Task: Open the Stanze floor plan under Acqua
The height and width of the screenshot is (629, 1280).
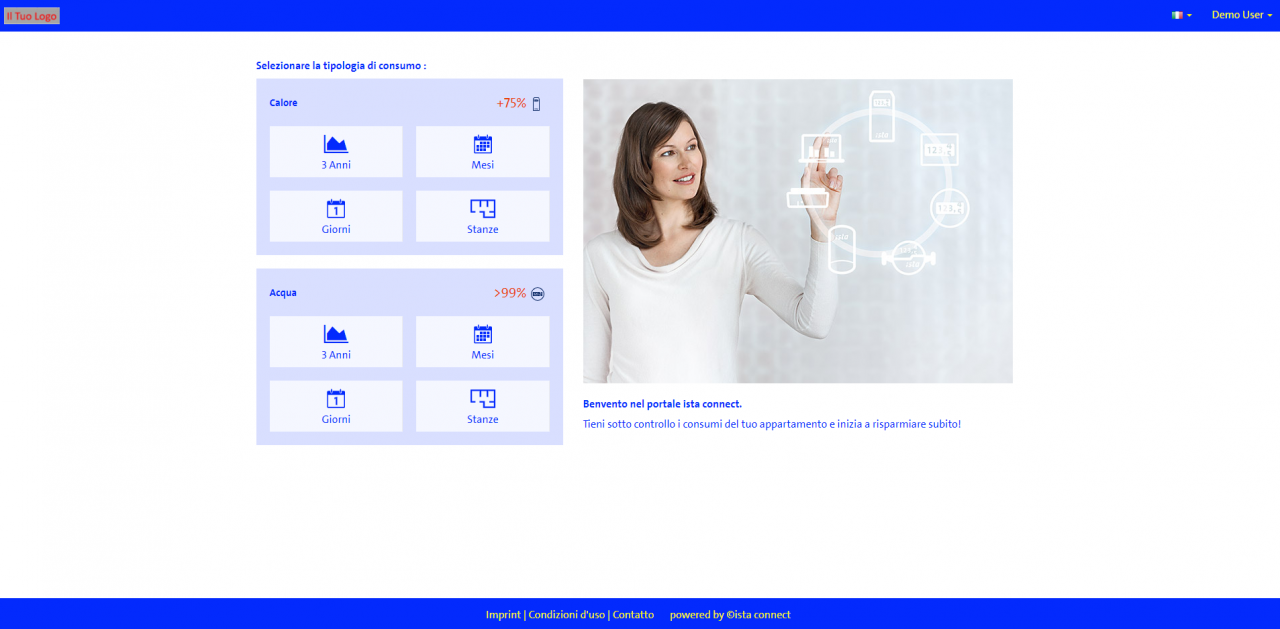Action: (483, 406)
